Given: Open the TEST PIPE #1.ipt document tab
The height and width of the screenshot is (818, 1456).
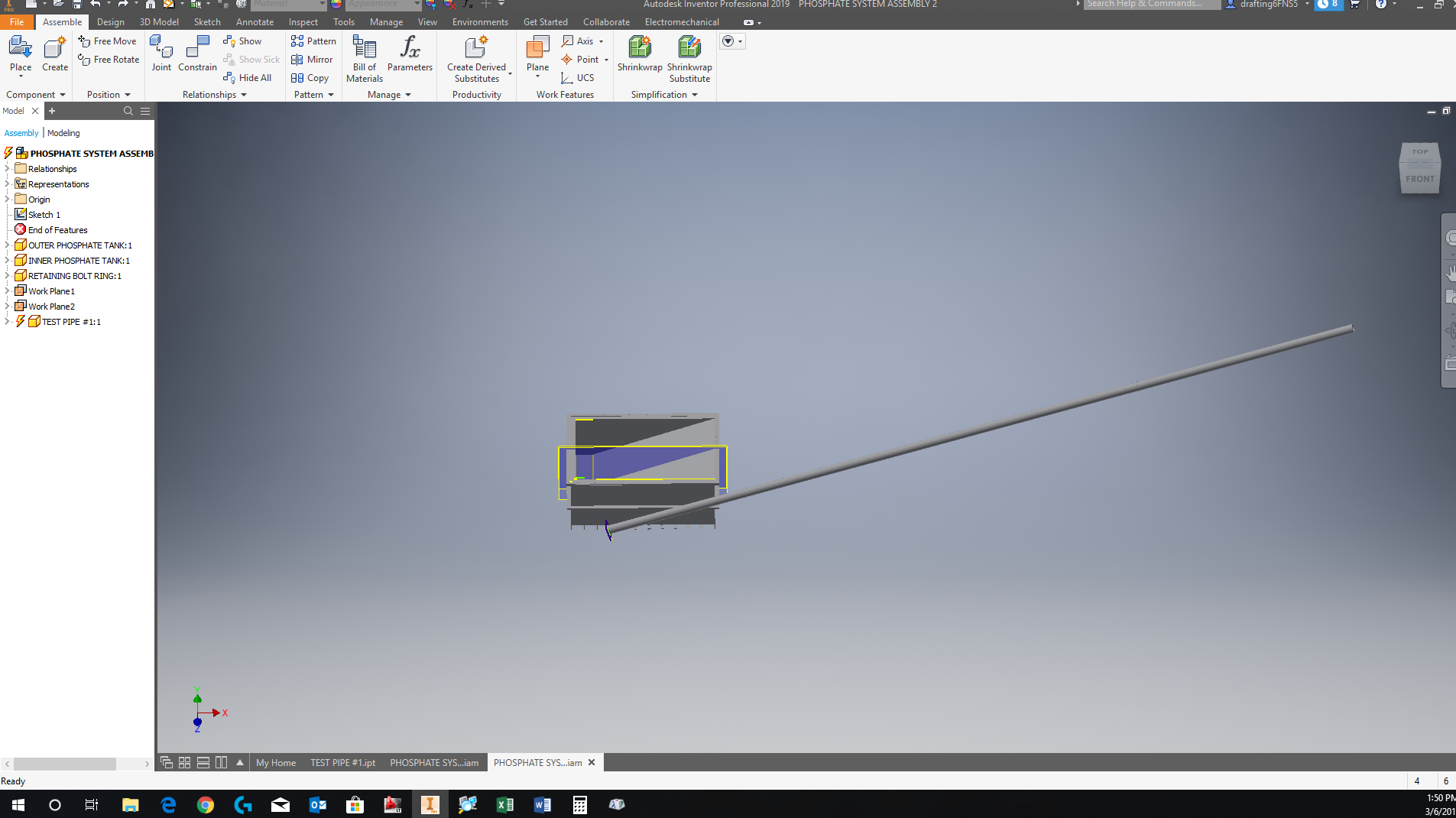Looking at the screenshot, I should pyautogui.click(x=342, y=762).
